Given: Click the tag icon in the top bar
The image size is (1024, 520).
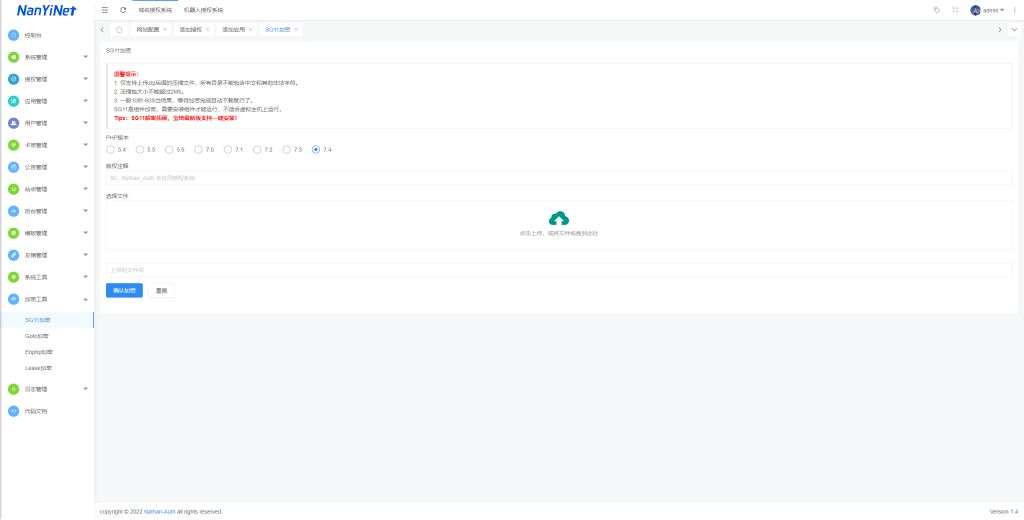Looking at the screenshot, I should (x=936, y=10).
